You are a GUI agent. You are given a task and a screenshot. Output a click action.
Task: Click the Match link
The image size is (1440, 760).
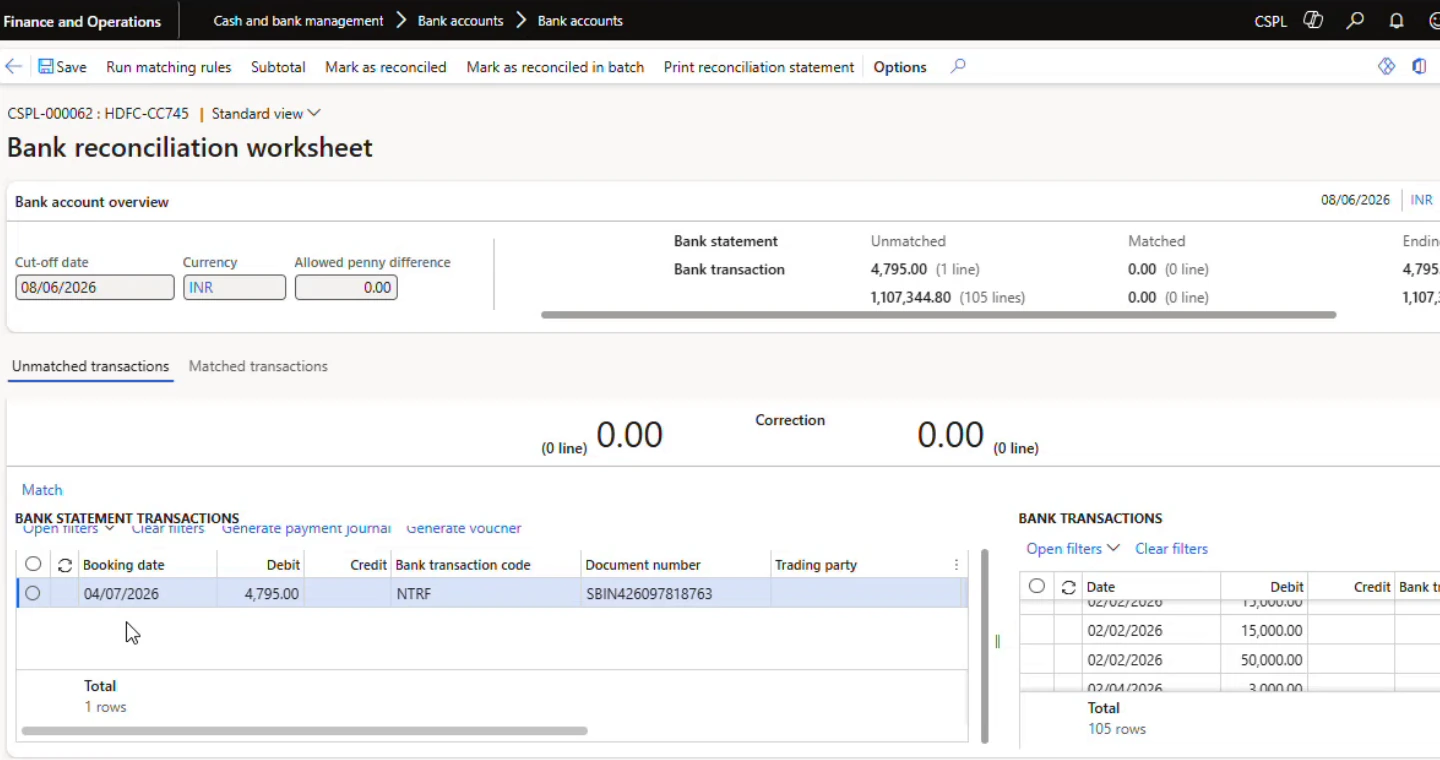[42, 490]
